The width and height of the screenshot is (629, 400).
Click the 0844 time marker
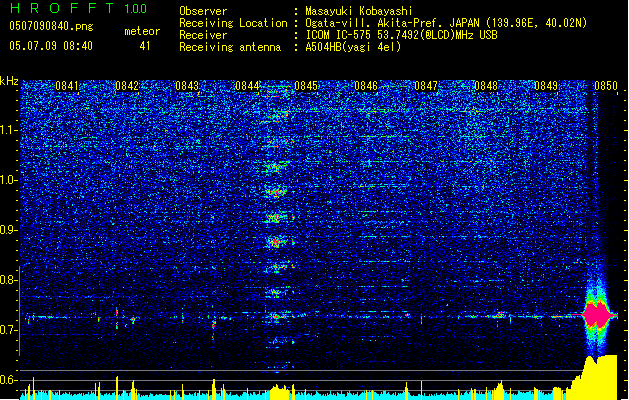pos(247,86)
